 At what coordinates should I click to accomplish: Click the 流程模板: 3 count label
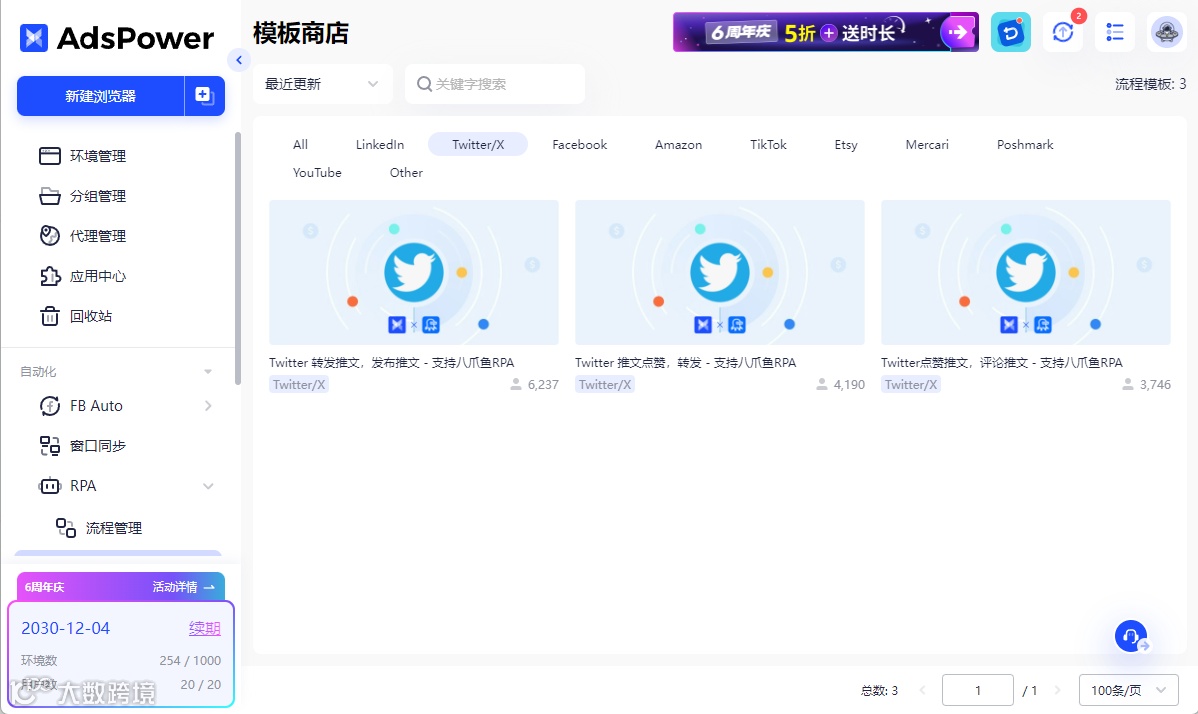click(1151, 84)
